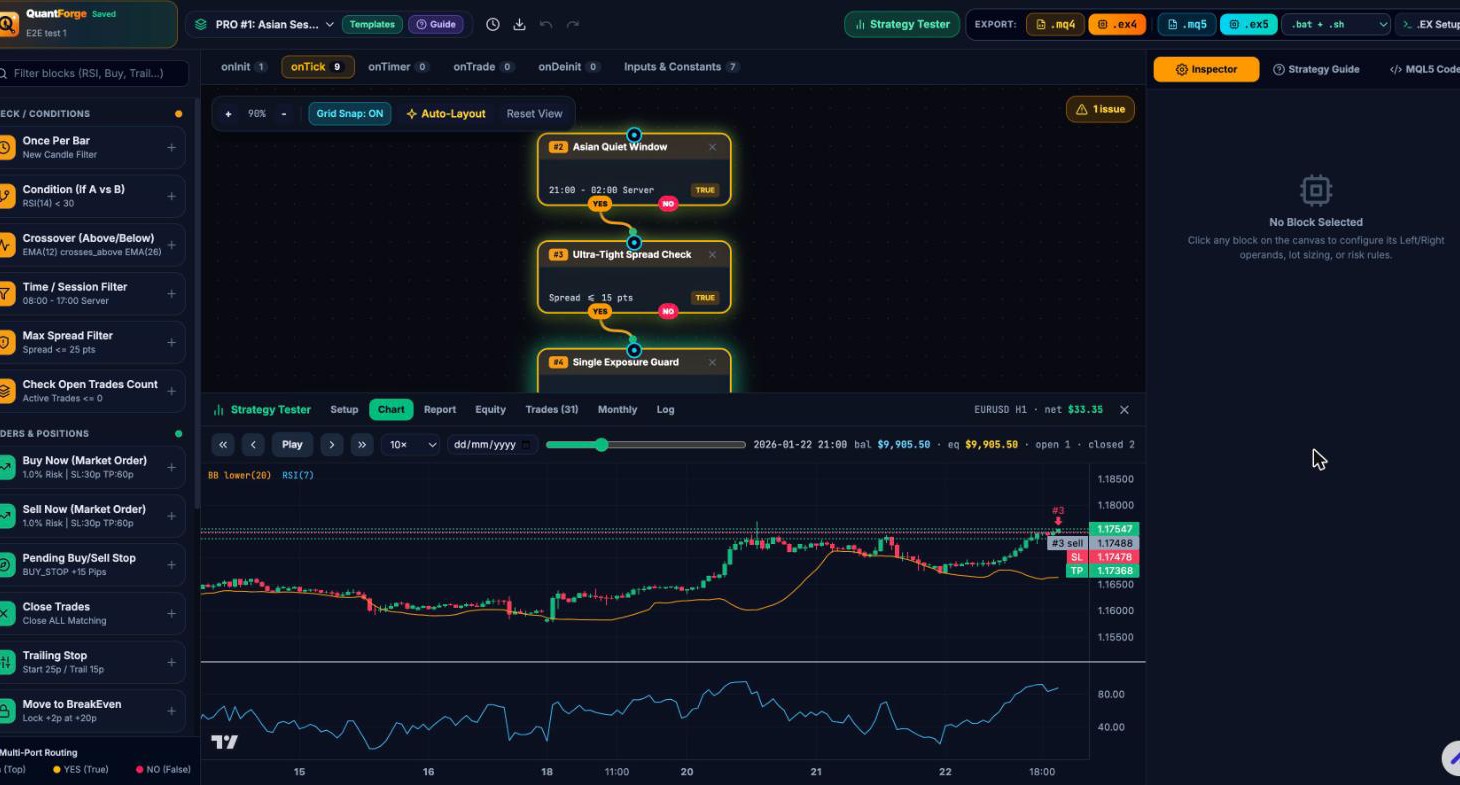This screenshot has width=1460, height=785.
Task: Zoom out the canvas with the minus button
Action: pyautogui.click(x=284, y=114)
